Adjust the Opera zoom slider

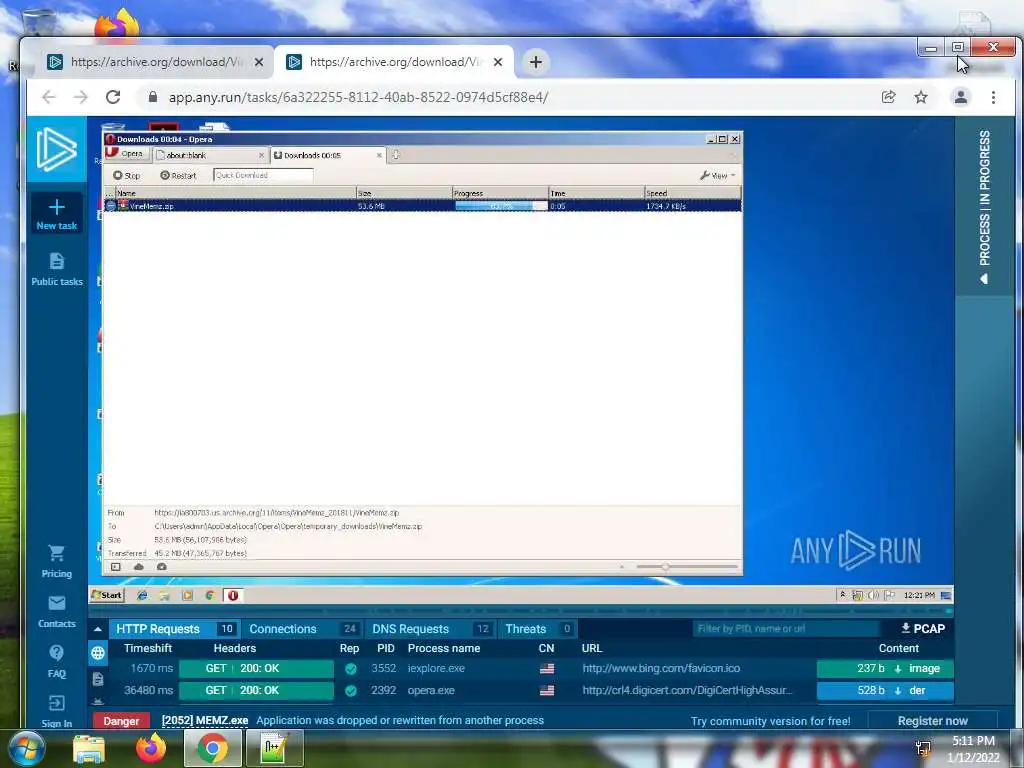tap(665, 567)
